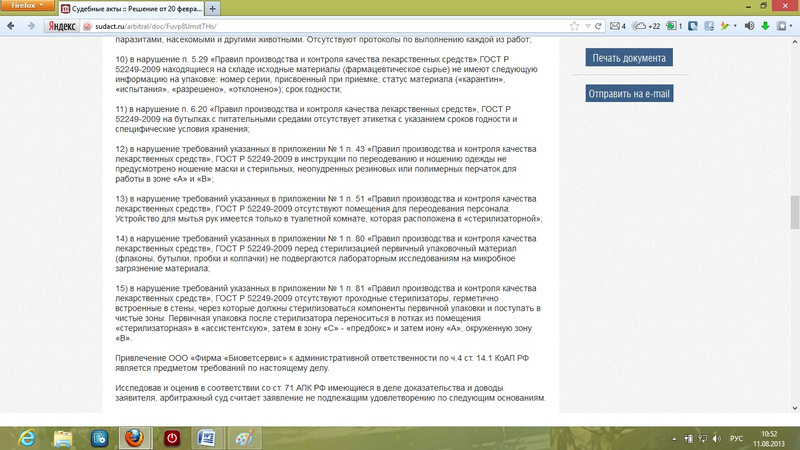Select the 'Судебные акты' browser tab
This screenshot has height=450, width=800.
pyautogui.click(x=132, y=9)
